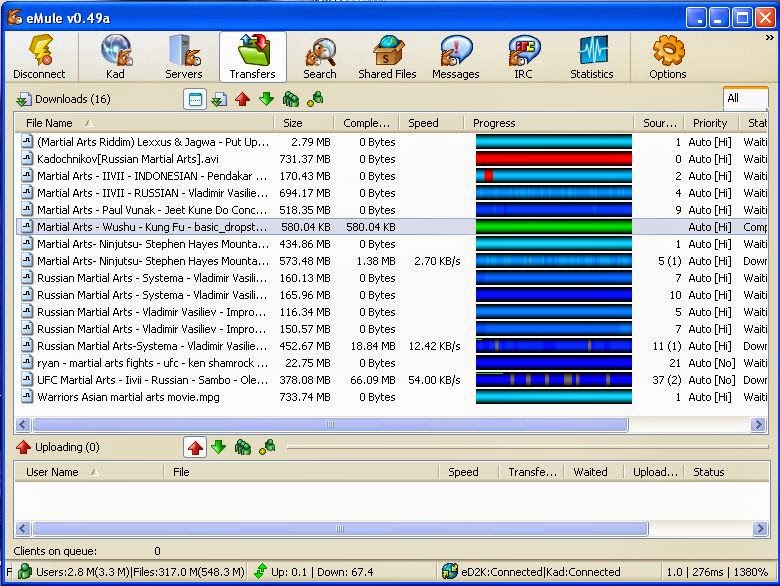Screen dimensions: 780x586
Task: Click the downloads horizontal scrollbar thumb
Action: [330, 424]
